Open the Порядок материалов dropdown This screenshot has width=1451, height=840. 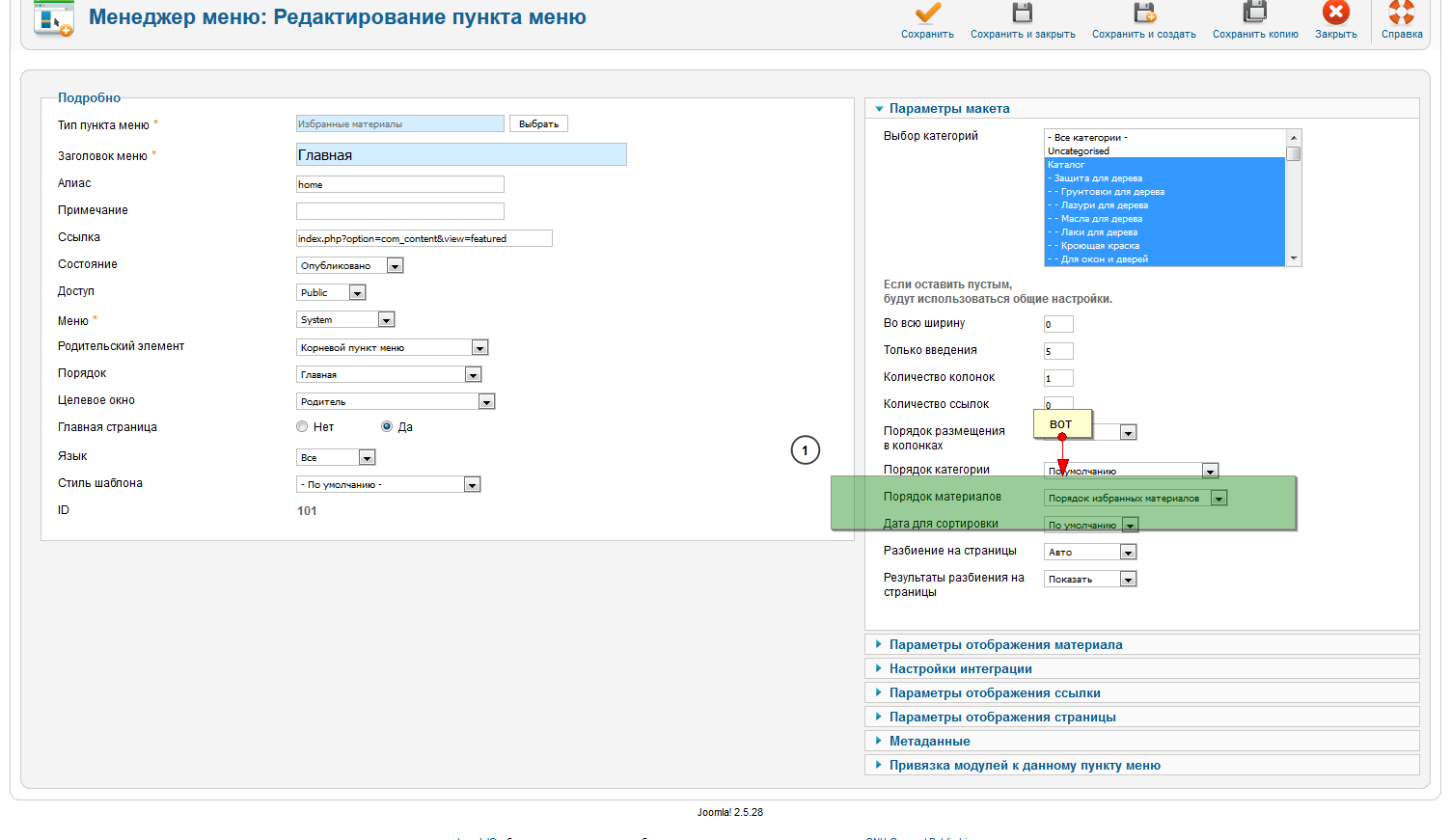tap(1136, 498)
